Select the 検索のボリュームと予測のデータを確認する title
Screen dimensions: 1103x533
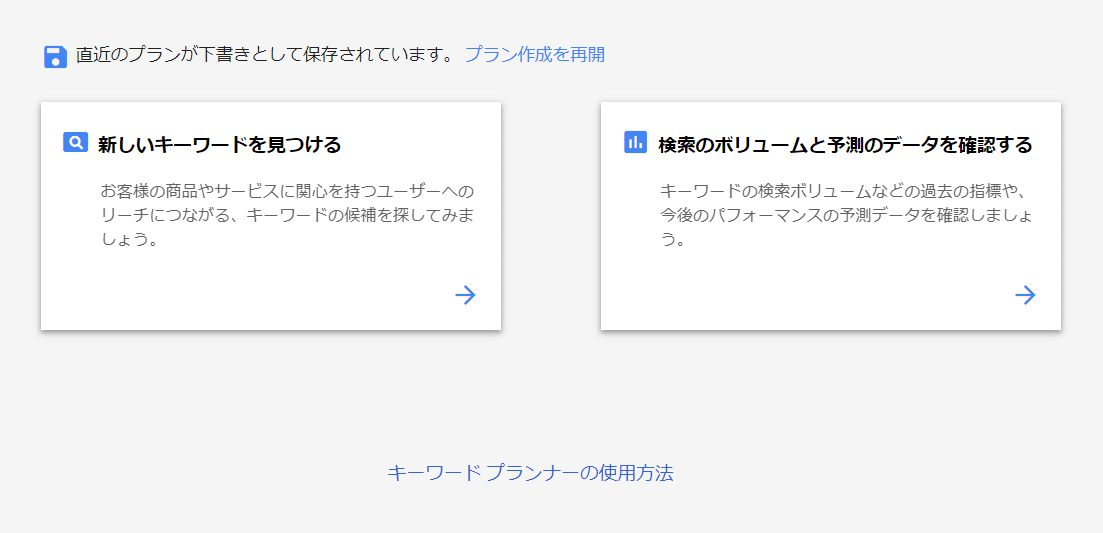pos(845,145)
